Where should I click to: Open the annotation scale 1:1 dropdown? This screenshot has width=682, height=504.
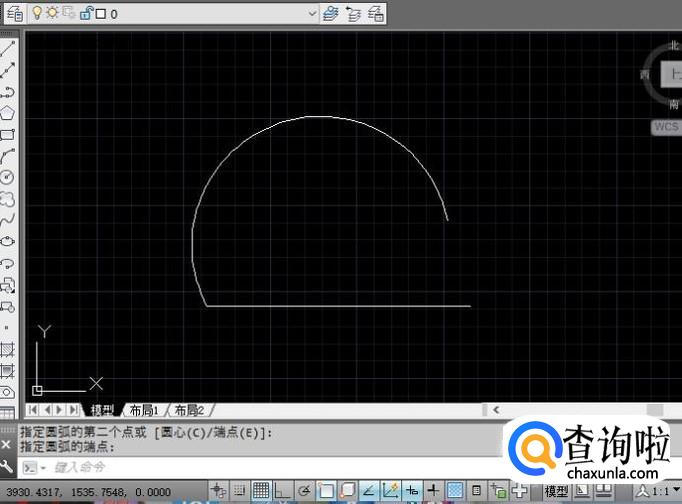tap(662, 491)
